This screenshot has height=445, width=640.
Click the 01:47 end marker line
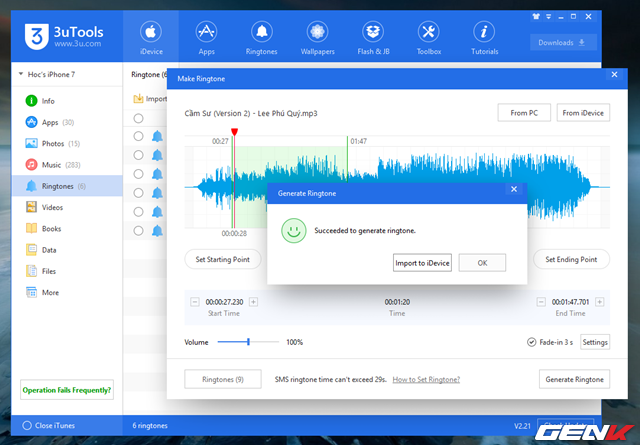348,159
